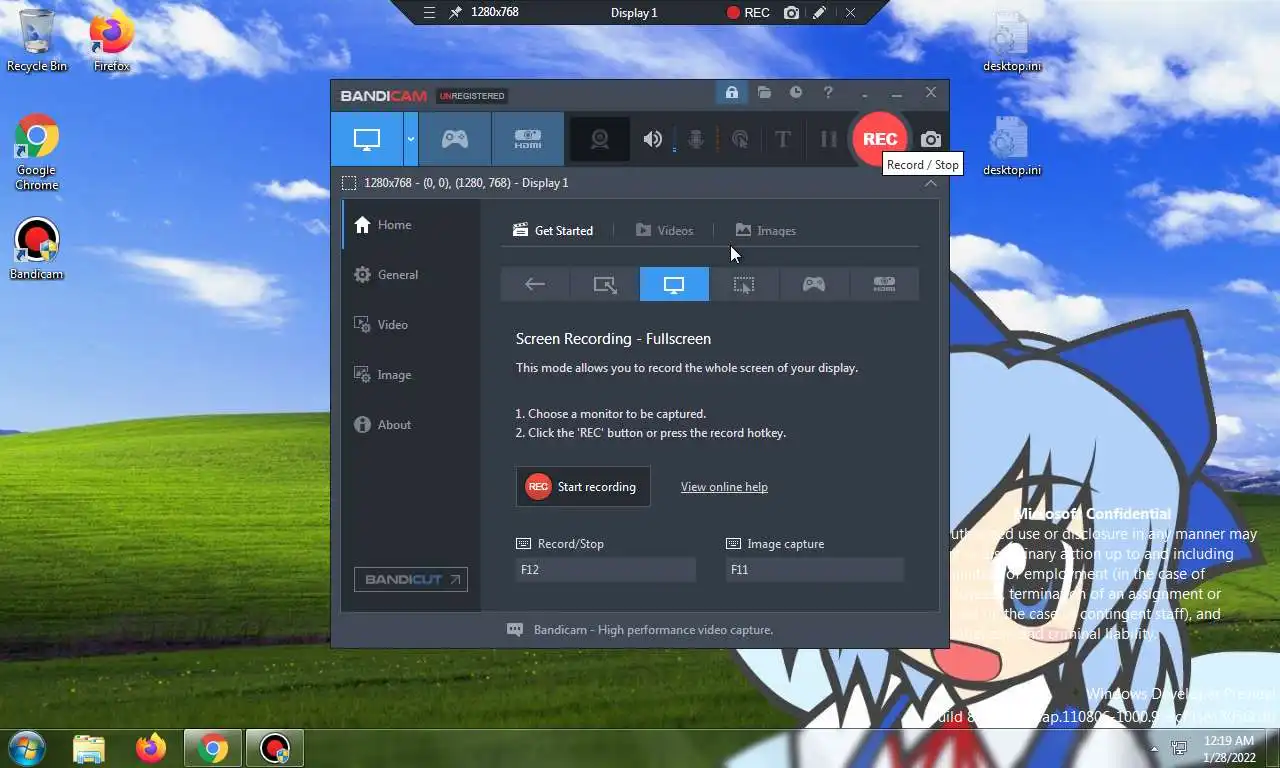Screen dimensions: 1280x768
Task: Click the BANDICUT button
Action: tap(411, 579)
